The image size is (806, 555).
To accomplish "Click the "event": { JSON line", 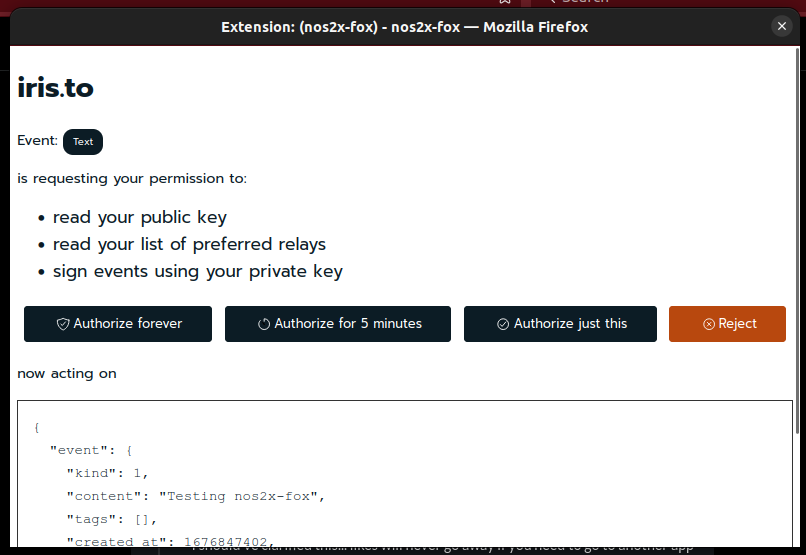I will 91,451.
